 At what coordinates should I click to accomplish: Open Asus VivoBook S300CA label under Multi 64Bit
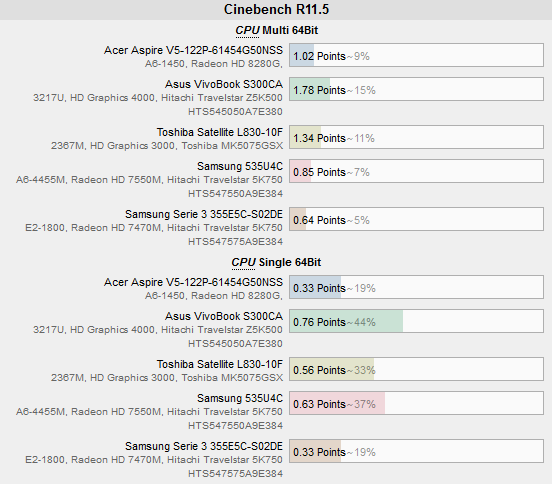[x=224, y=84]
